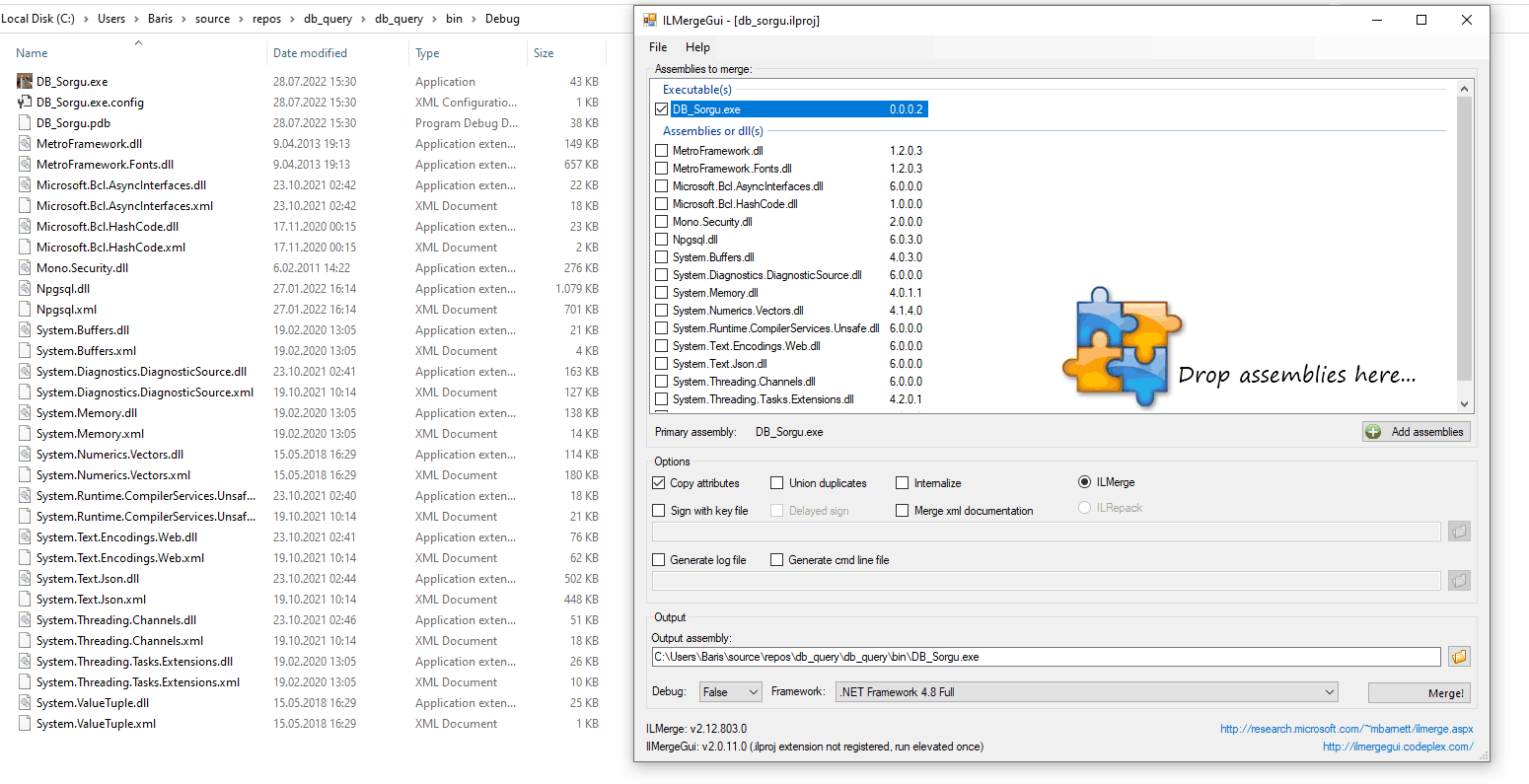Click the System.Threading.Channels.dll icon in Explorer
1529x784 pixels.
25,619
